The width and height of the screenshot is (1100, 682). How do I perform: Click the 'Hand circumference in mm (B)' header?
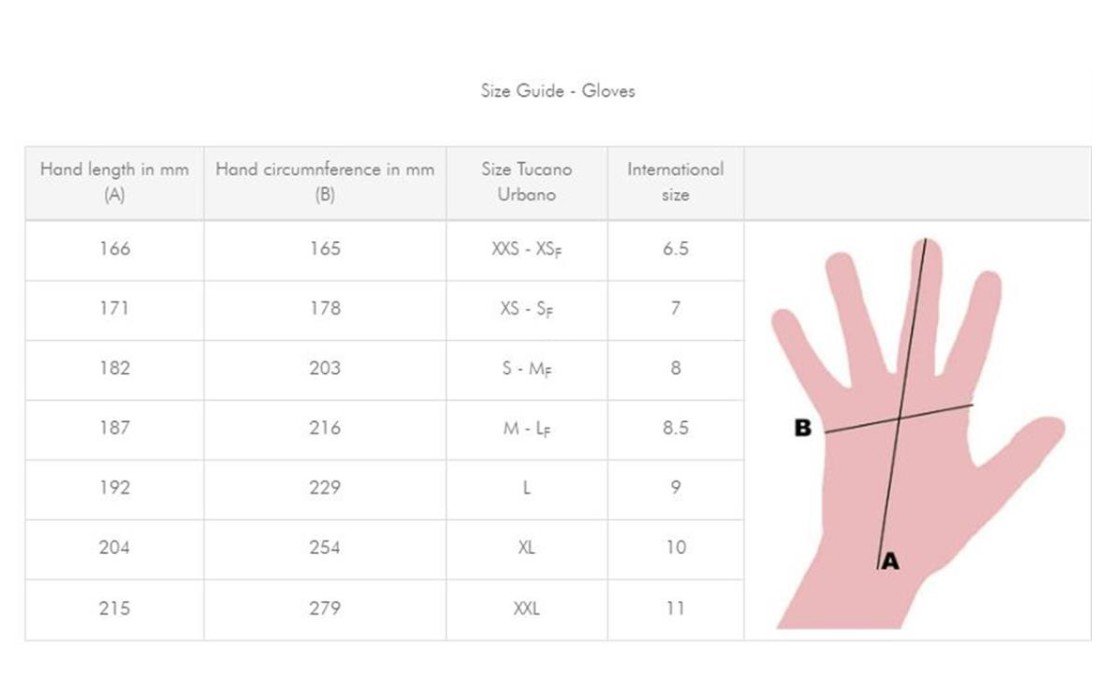325,182
